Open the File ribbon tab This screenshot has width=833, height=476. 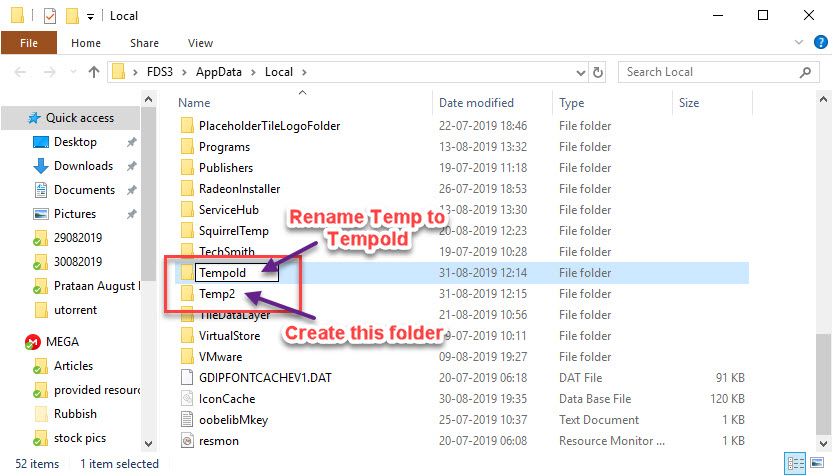[x=29, y=43]
